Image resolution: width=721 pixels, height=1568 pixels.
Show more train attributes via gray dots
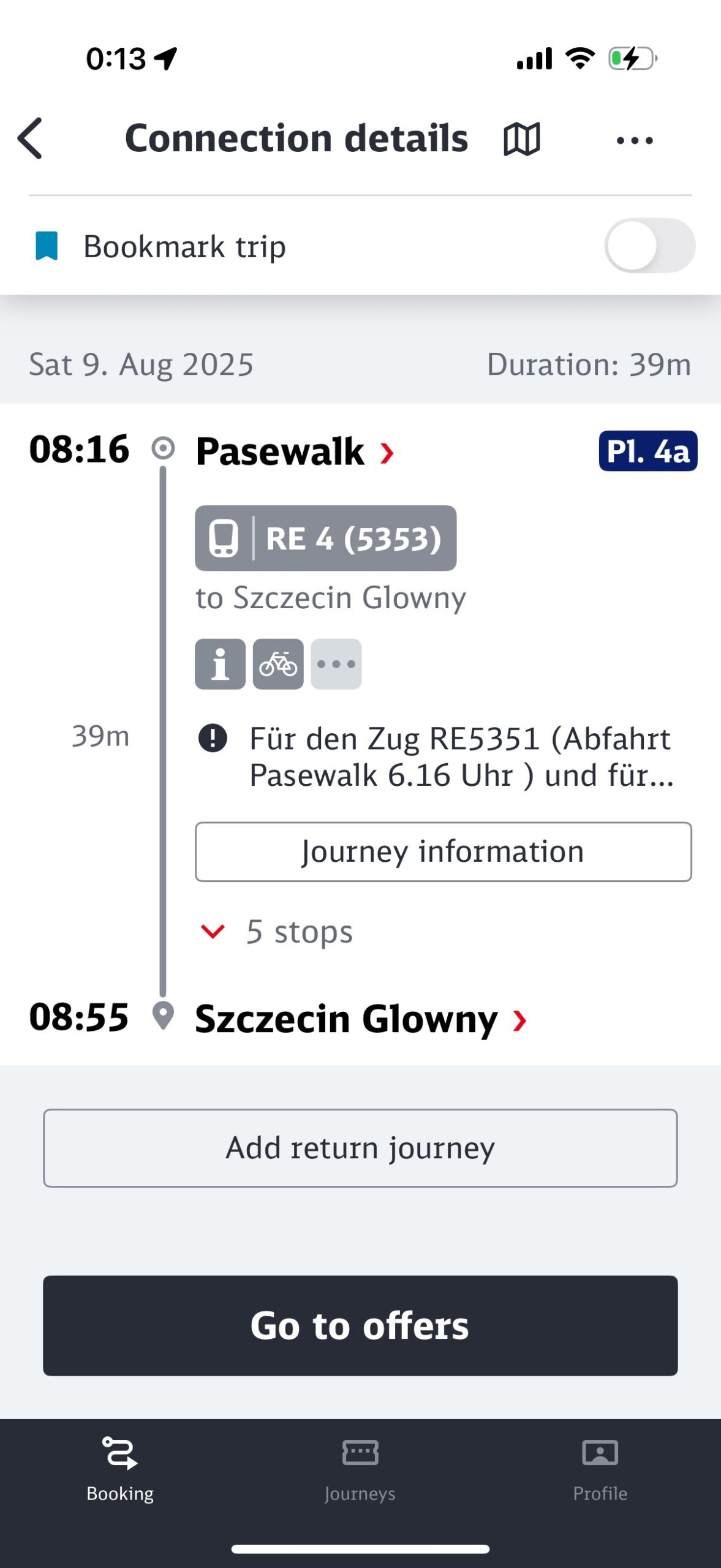(x=336, y=664)
